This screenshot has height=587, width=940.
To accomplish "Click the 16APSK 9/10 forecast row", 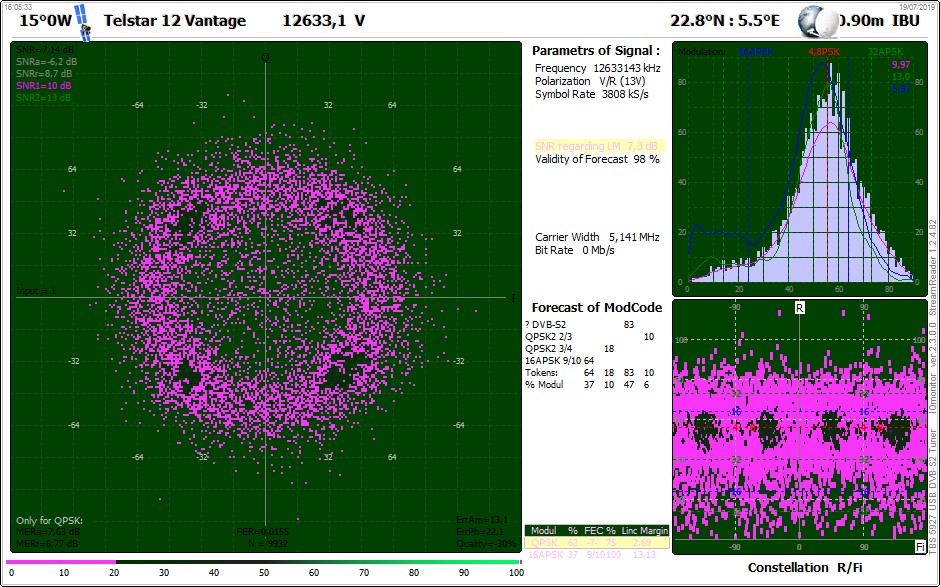I will point(559,361).
